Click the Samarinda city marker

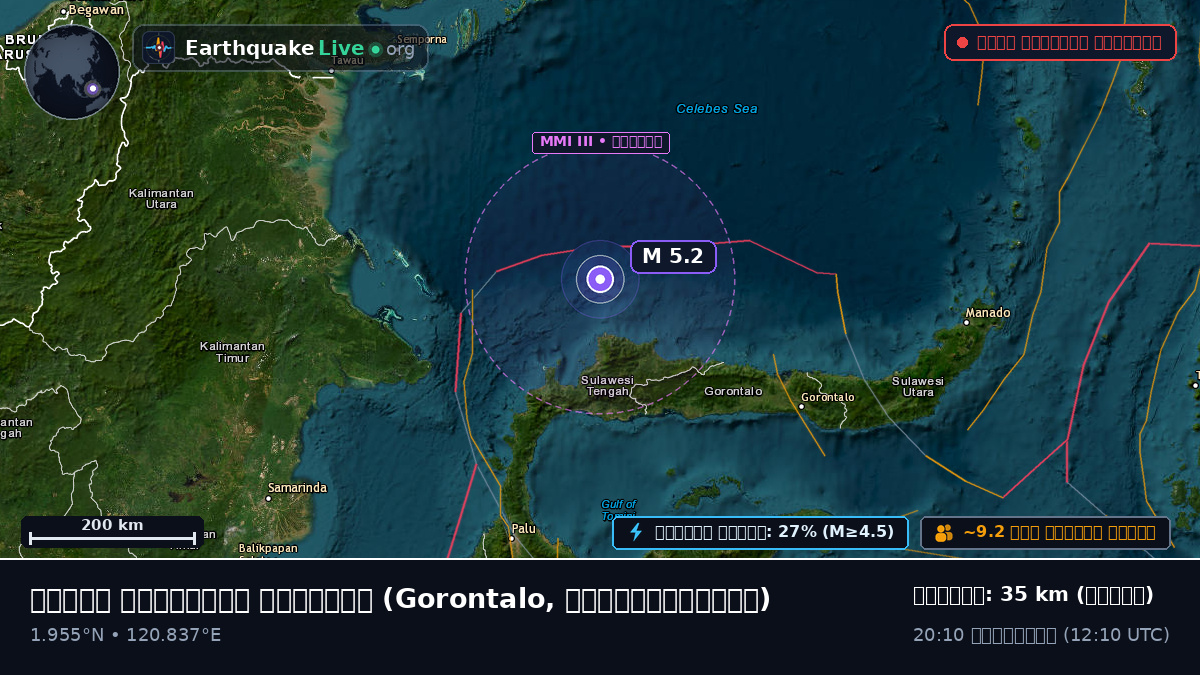click(x=269, y=498)
